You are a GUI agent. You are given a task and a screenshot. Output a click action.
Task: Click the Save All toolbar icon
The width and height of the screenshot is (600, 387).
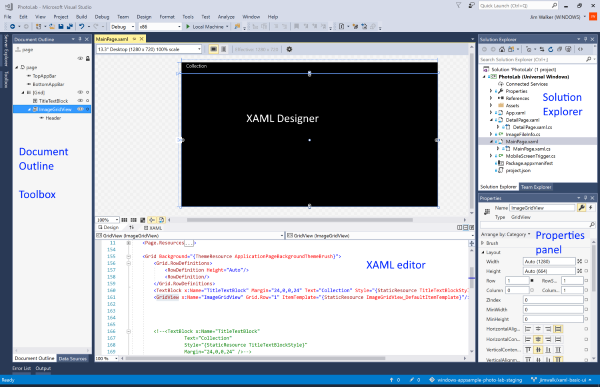coord(70,26)
